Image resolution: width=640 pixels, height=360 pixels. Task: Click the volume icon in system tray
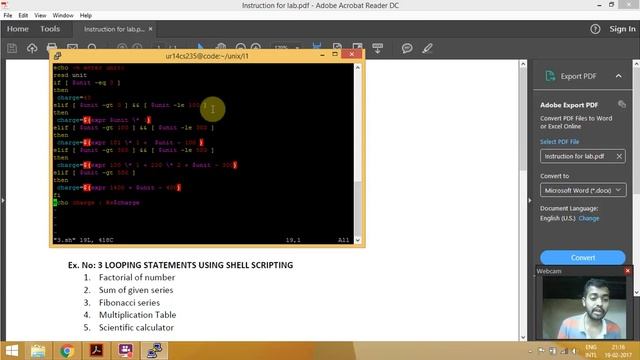click(574, 351)
